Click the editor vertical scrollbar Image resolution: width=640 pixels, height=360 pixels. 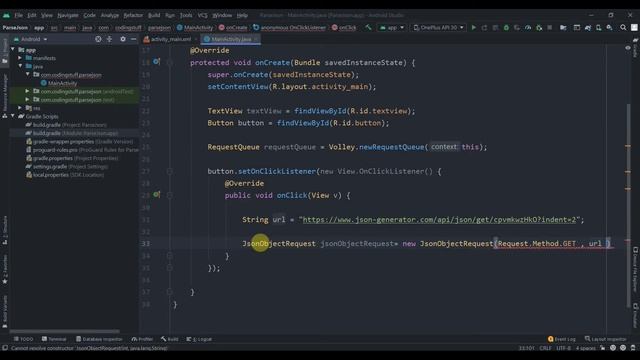(x=628, y=206)
